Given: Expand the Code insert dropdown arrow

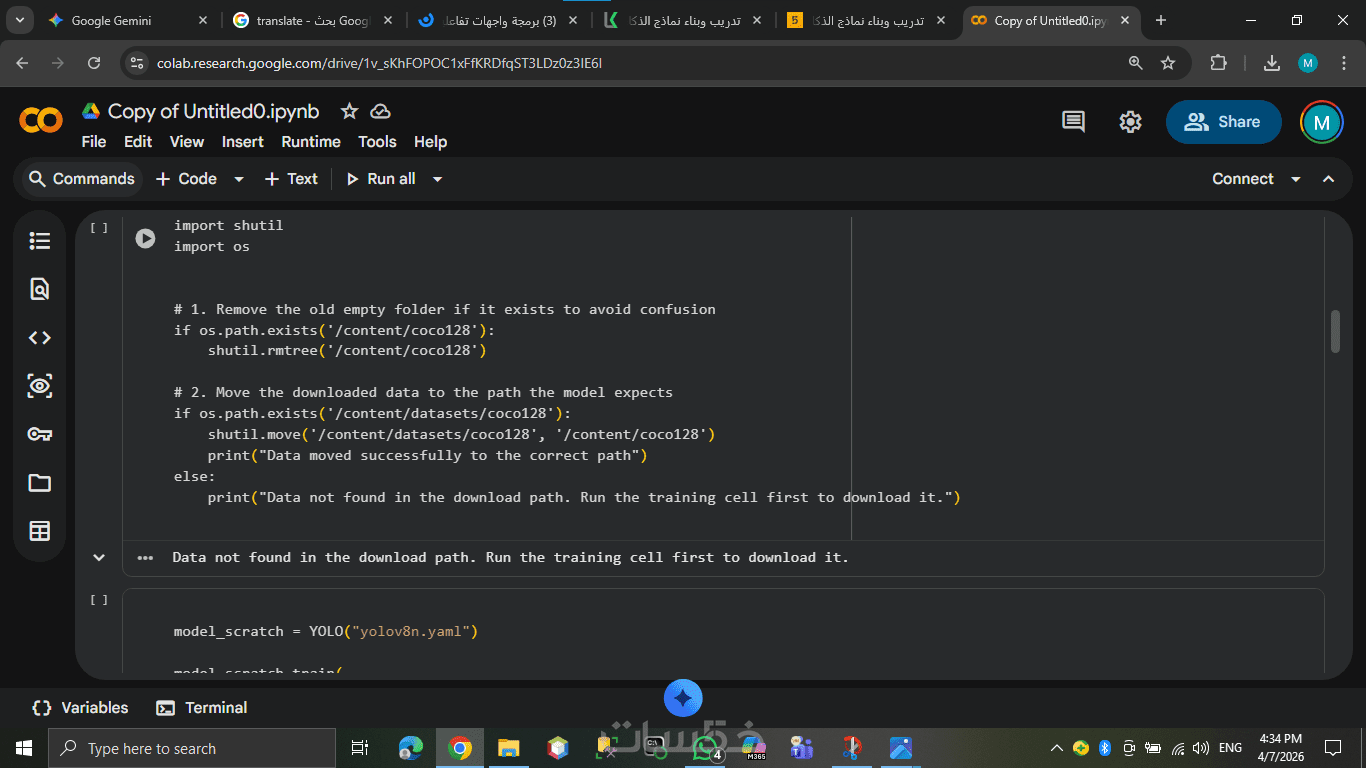Looking at the screenshot, I should pyautogui.click(x=239, y=179).
